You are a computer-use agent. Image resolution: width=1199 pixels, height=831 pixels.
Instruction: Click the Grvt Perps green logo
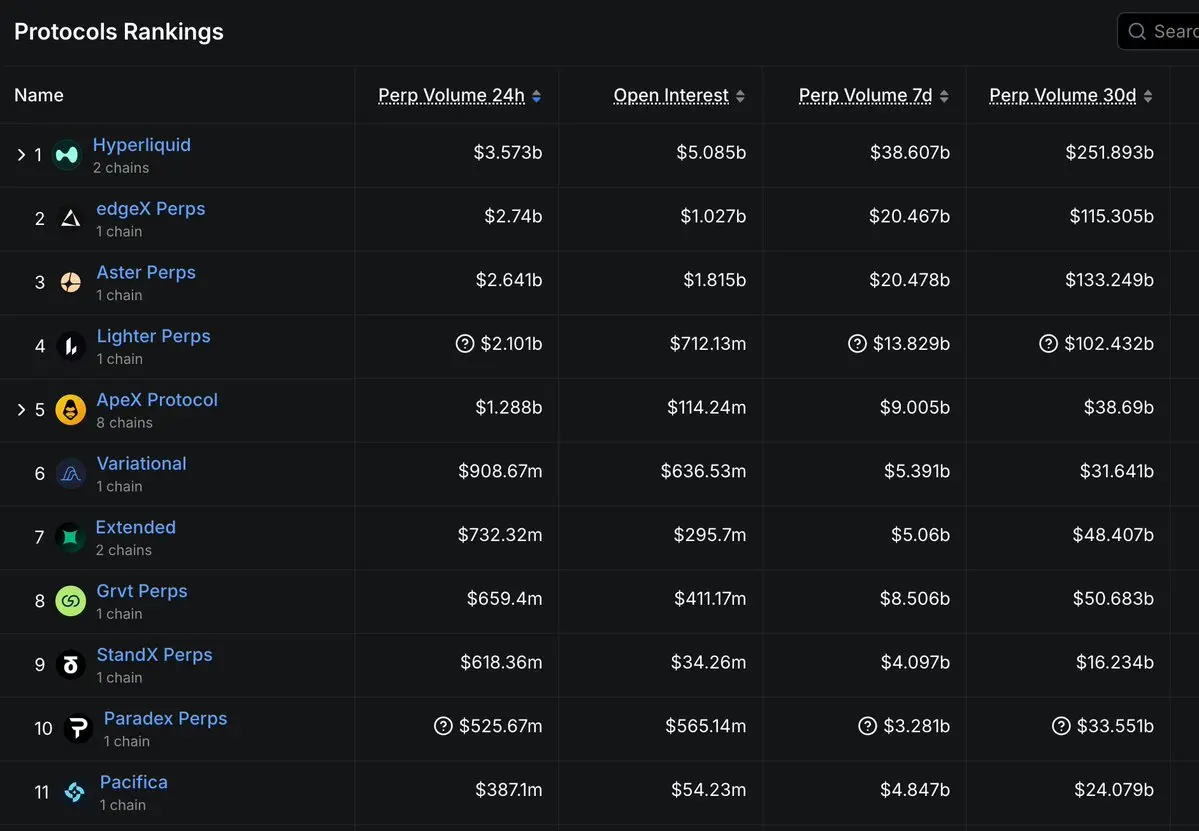70,601
